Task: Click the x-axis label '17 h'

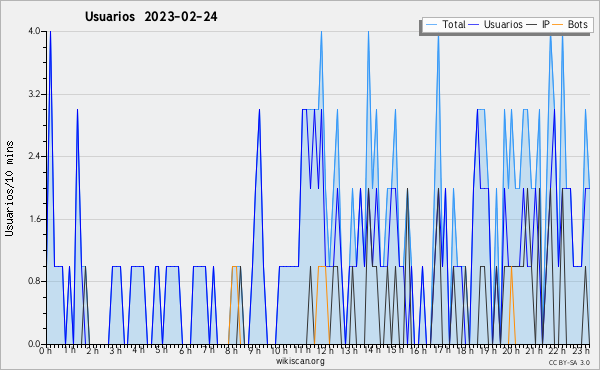Action: point(442,350)
